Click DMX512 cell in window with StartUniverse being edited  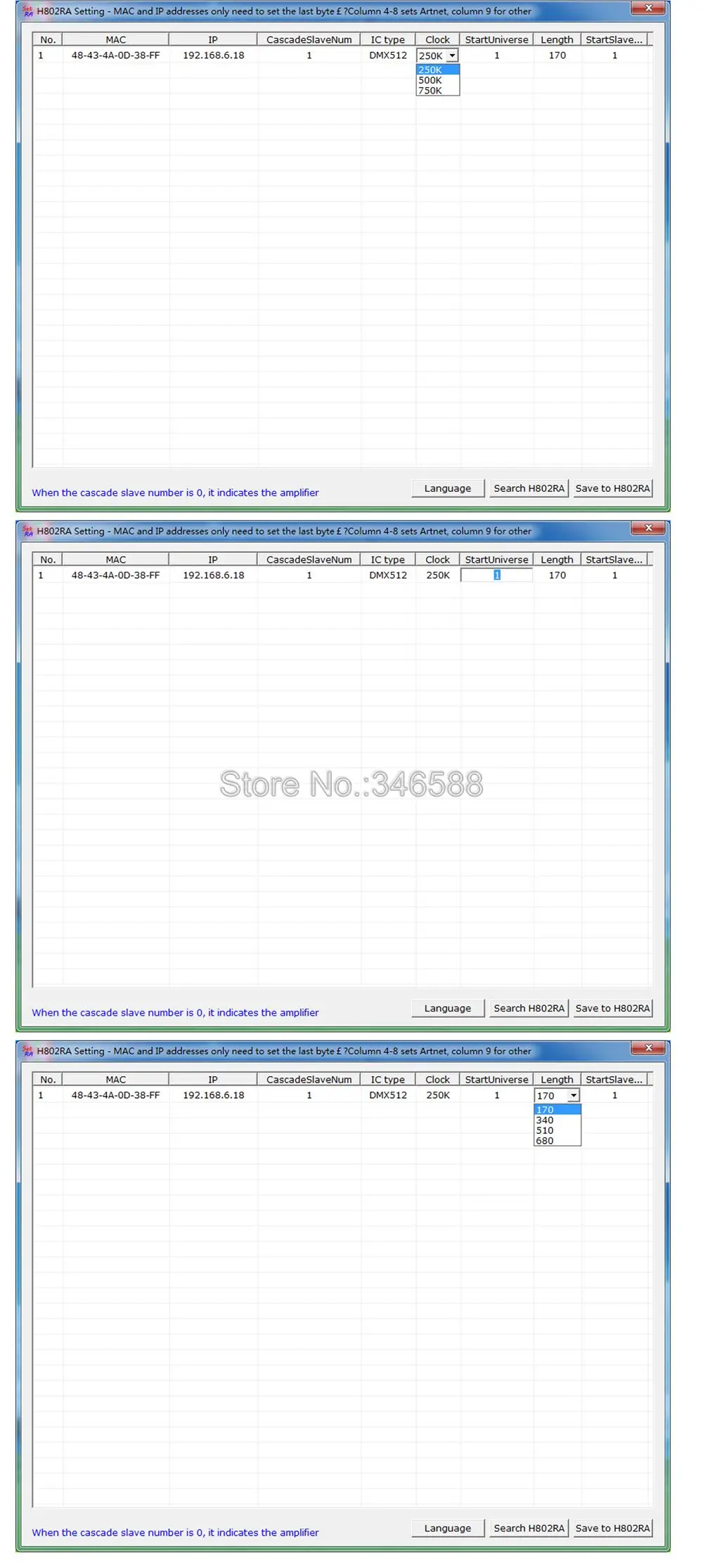388,575
